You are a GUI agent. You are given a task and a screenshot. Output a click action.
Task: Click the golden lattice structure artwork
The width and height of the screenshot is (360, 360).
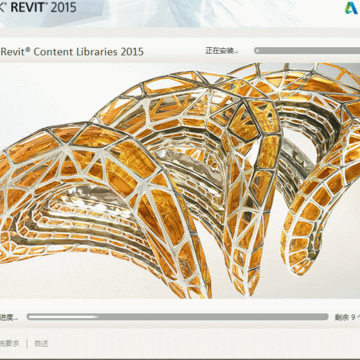180,180
